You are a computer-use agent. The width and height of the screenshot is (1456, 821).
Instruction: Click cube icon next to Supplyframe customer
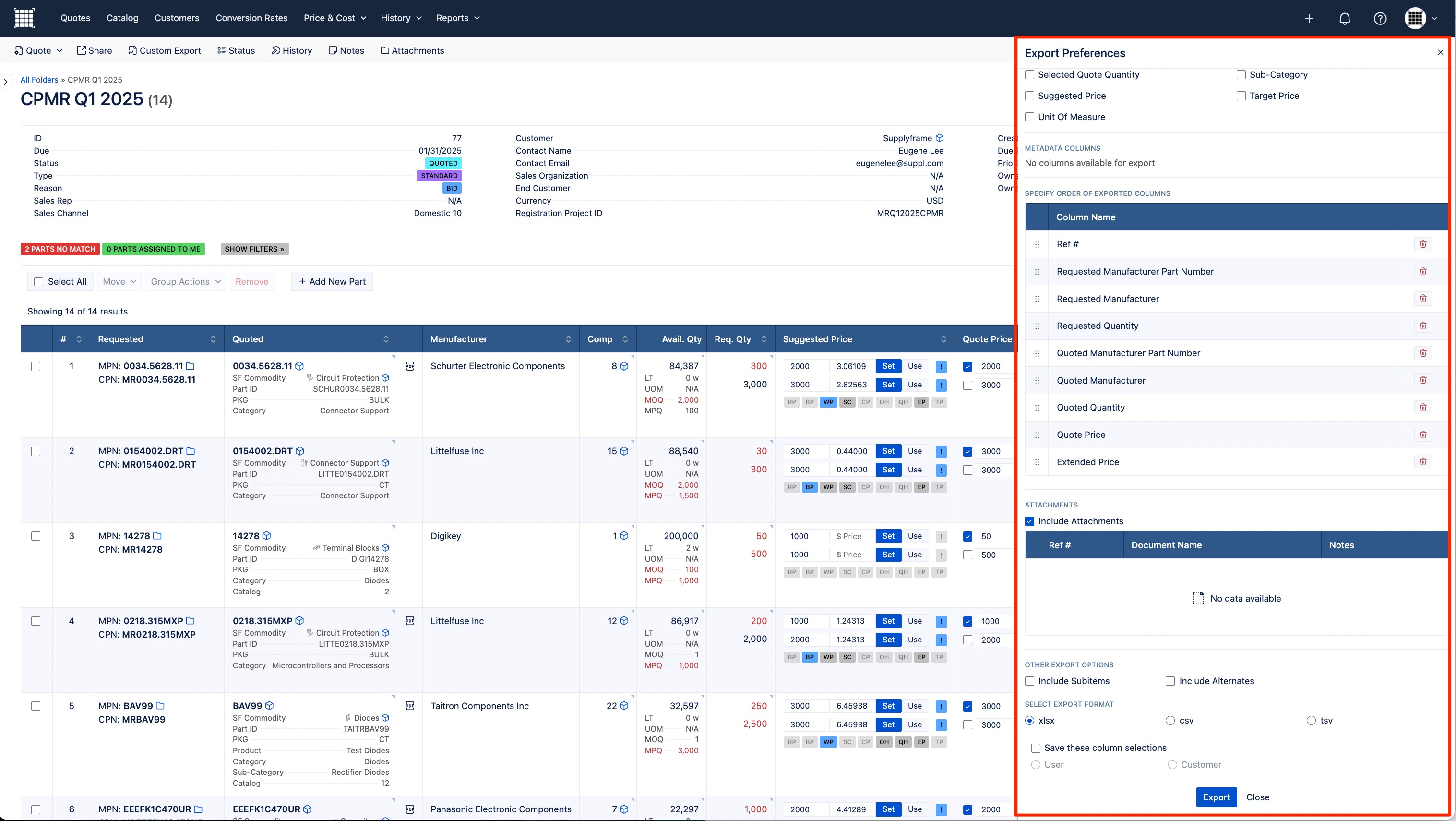pos(939,138)
